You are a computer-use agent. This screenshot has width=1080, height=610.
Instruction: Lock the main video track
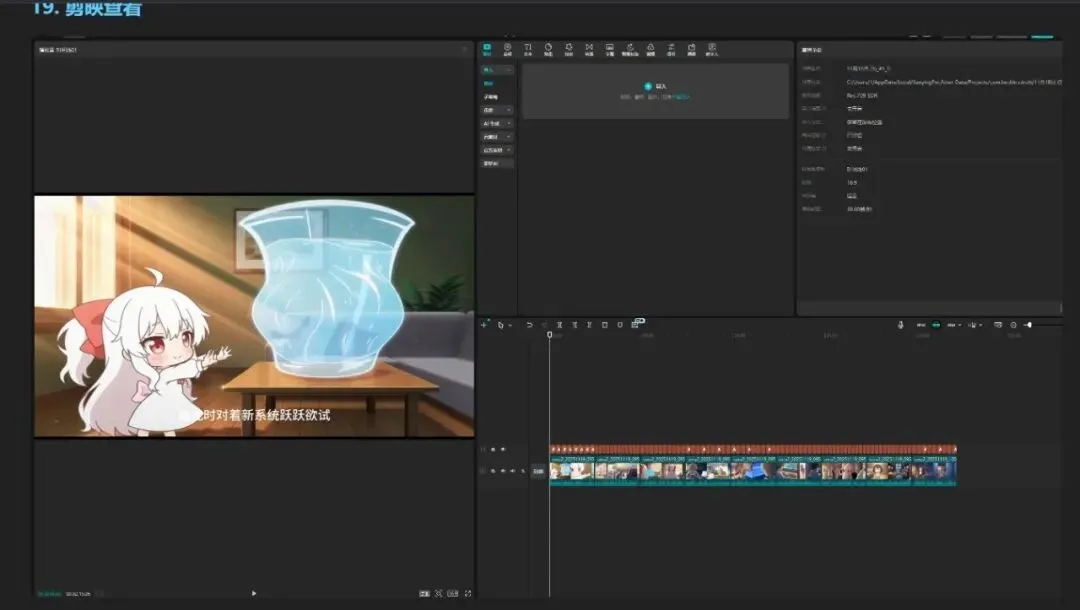click(492, 472)
